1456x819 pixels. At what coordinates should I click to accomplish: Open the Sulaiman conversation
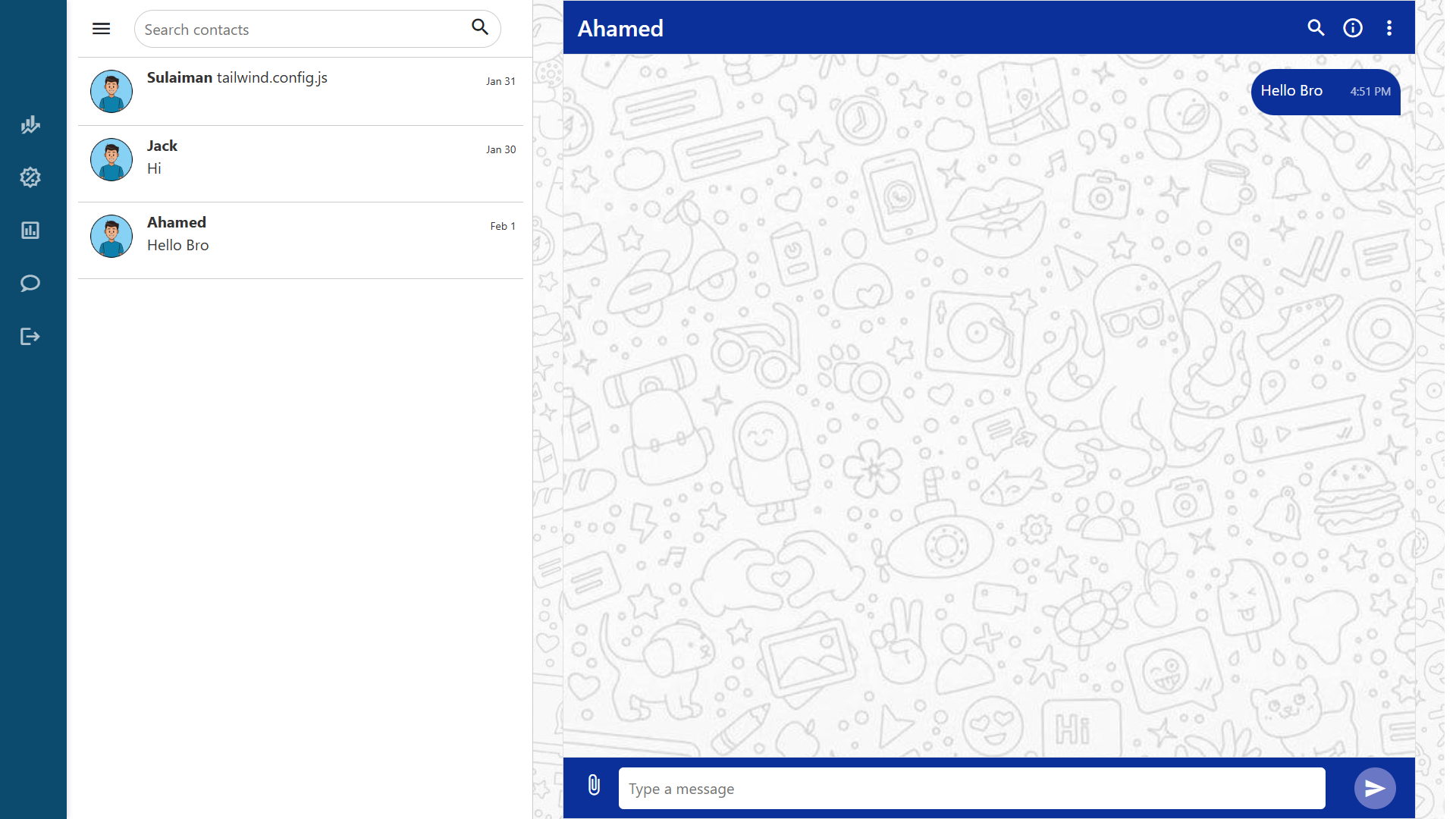(318, 91)
